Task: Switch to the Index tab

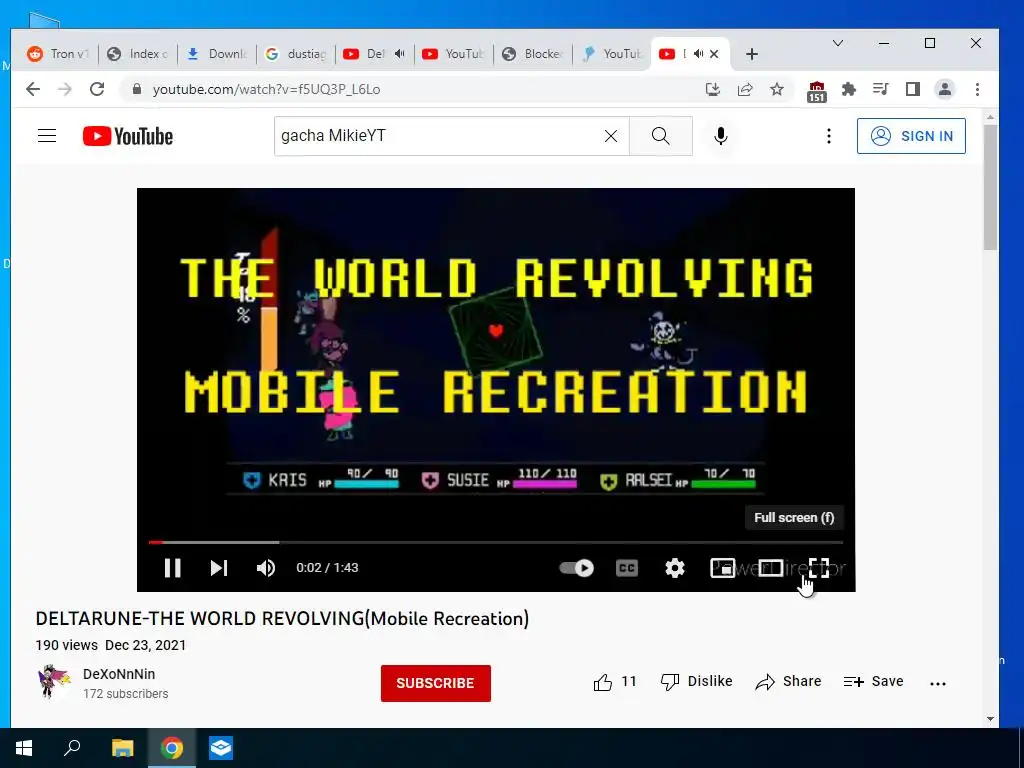Action: [x=138, y=54]
